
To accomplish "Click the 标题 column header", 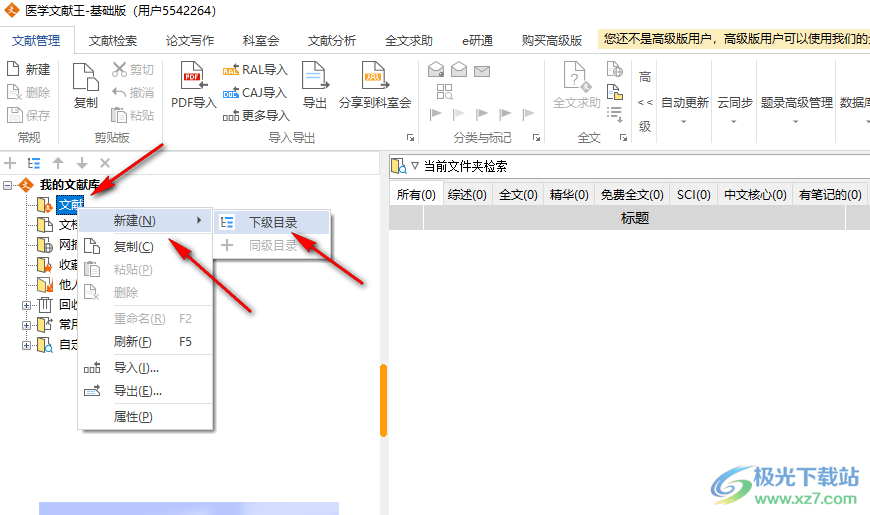I will (634, 218).
